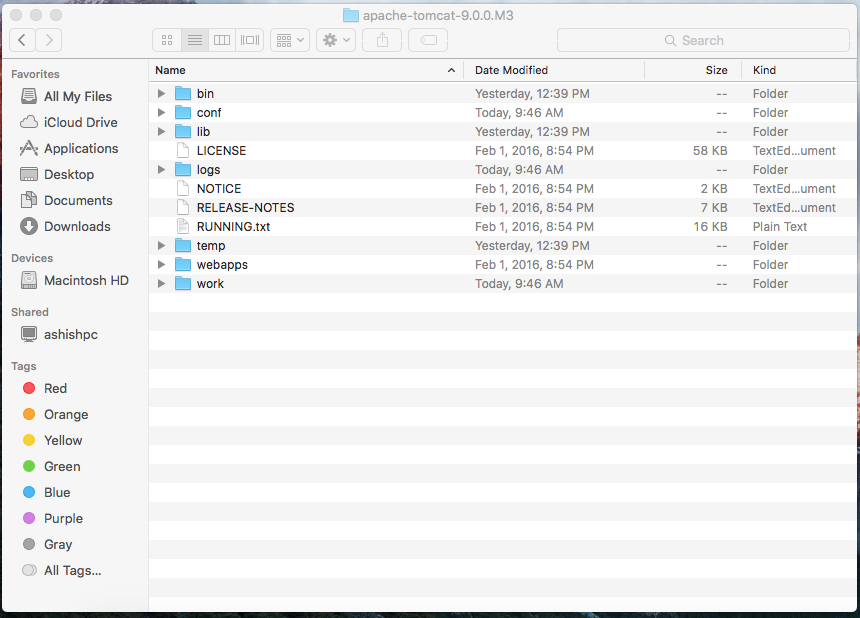This screenshot has height=618, width=860.
Task: Click the apache-tomcat-9.0.0.M3 title folder icon
Action: point(351,15)
